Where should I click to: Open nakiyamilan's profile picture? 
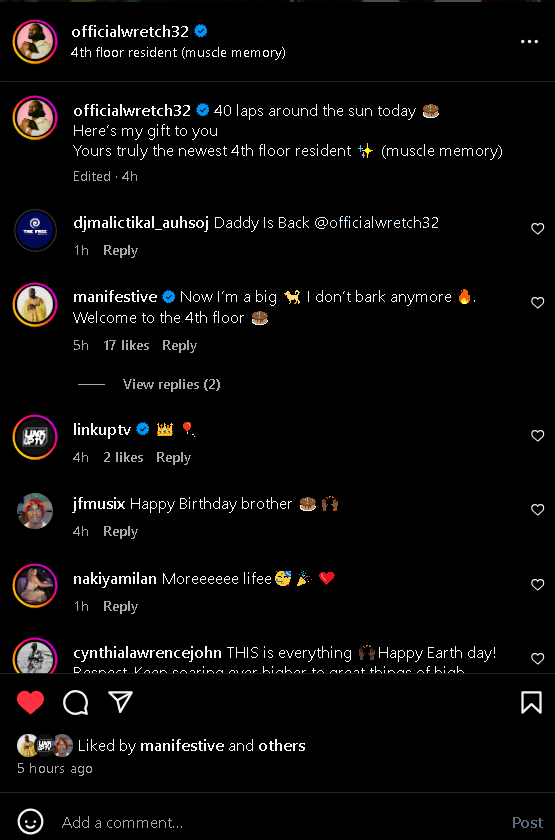point(35,586)
